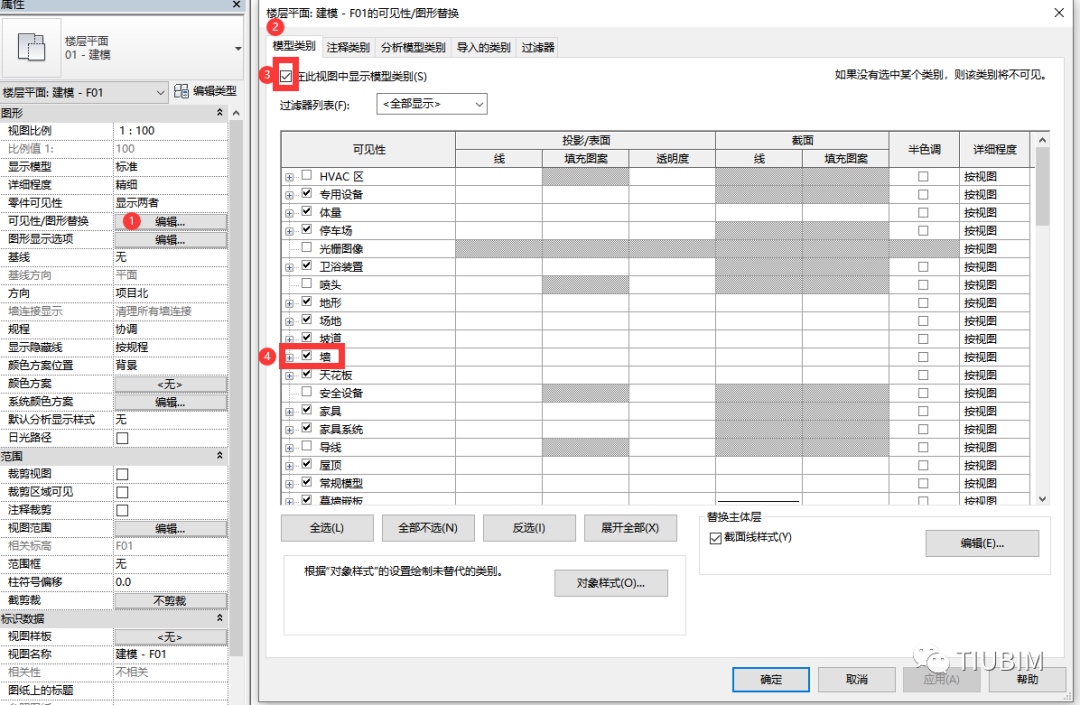Click the 全部不选(N) button
The image size is (1080, 705).
click(428, 528)
